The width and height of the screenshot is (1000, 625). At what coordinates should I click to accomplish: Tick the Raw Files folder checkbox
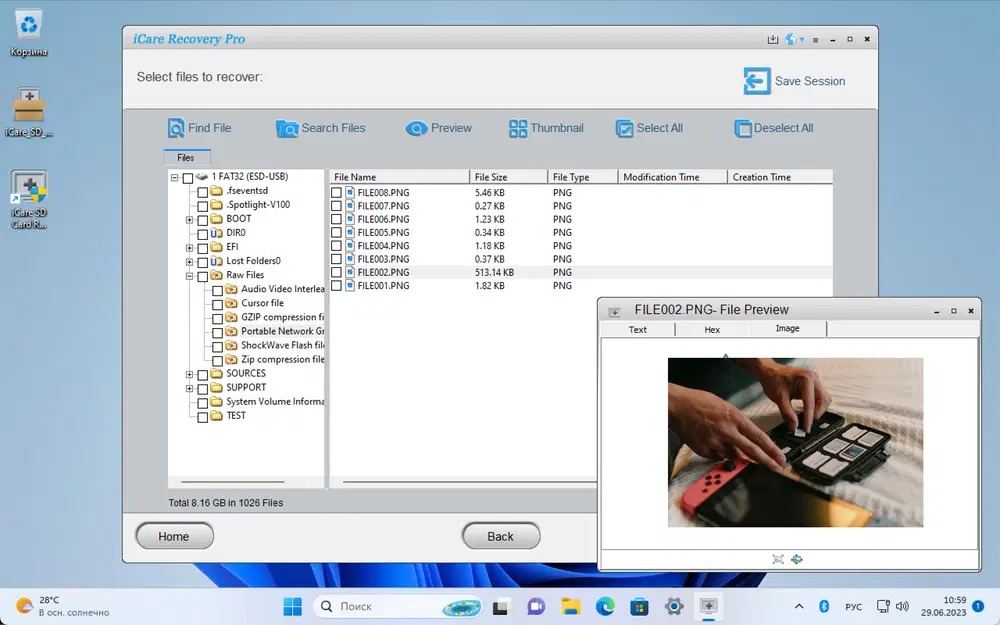point(203,276)
